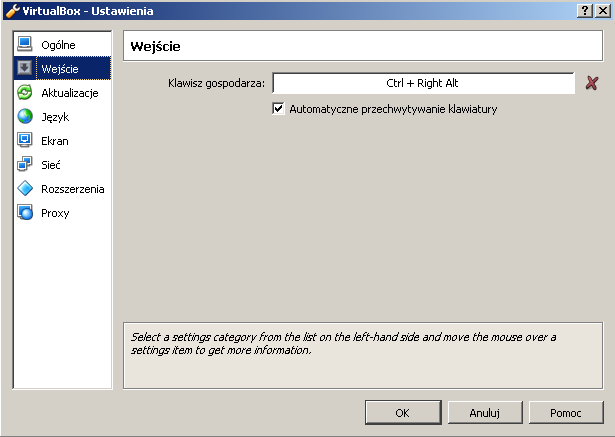Click the Proxy icon in sidebar

(x=25, y=213)
